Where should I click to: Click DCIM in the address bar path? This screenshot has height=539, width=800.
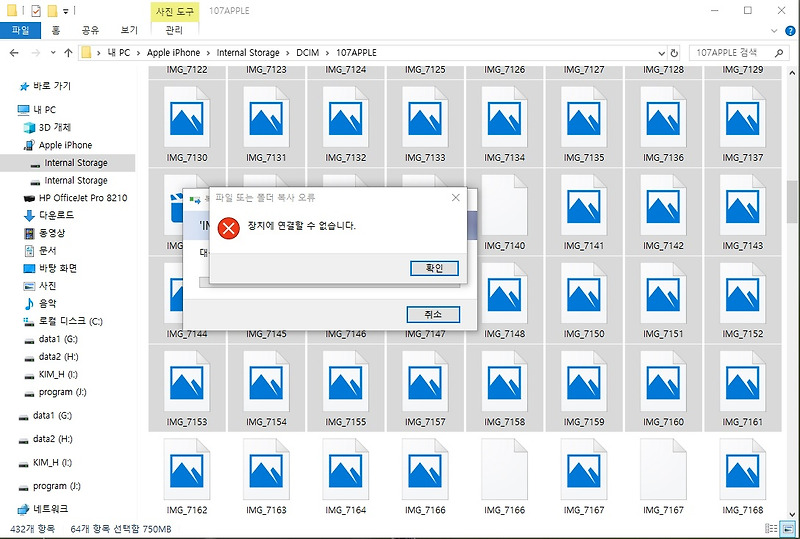point(308,53)
